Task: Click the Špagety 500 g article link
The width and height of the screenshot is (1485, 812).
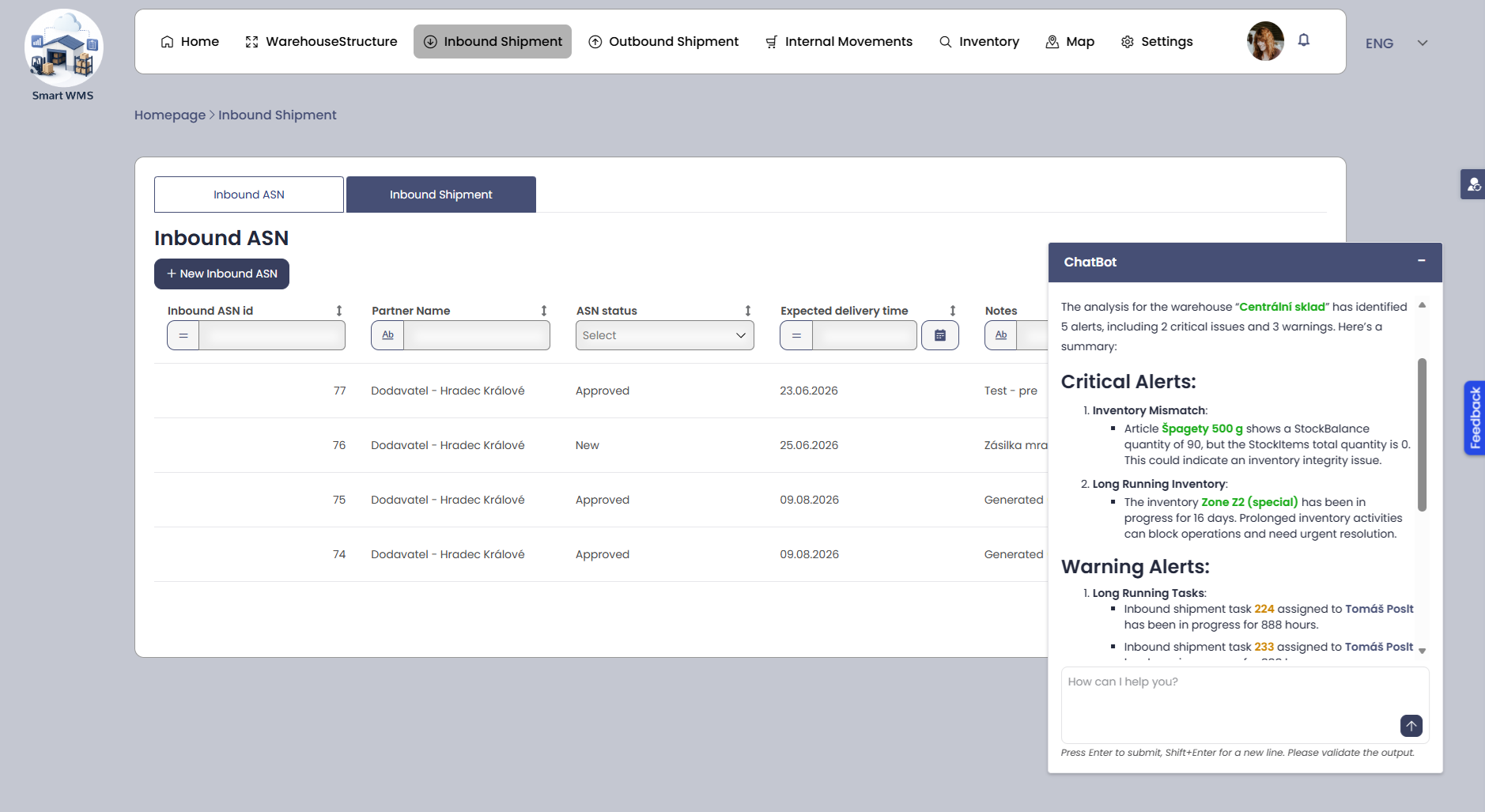Action: click(1202, 429)
